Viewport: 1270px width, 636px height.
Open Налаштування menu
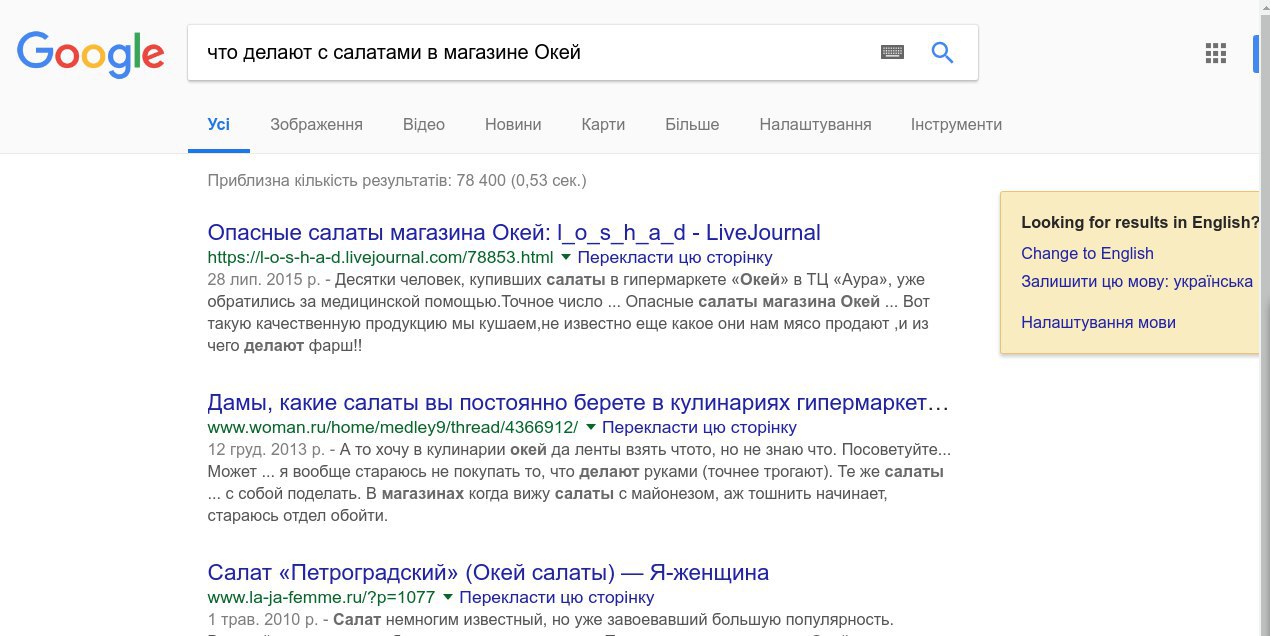click(815, 125)
